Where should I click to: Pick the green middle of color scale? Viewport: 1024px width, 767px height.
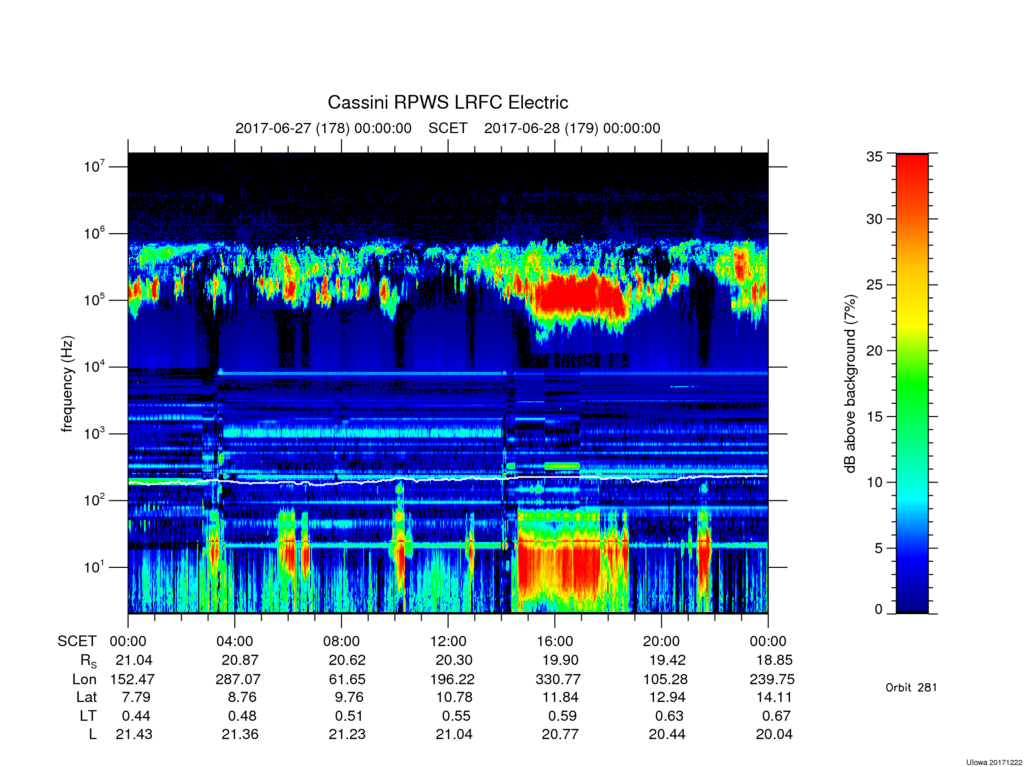coord(912,385)
